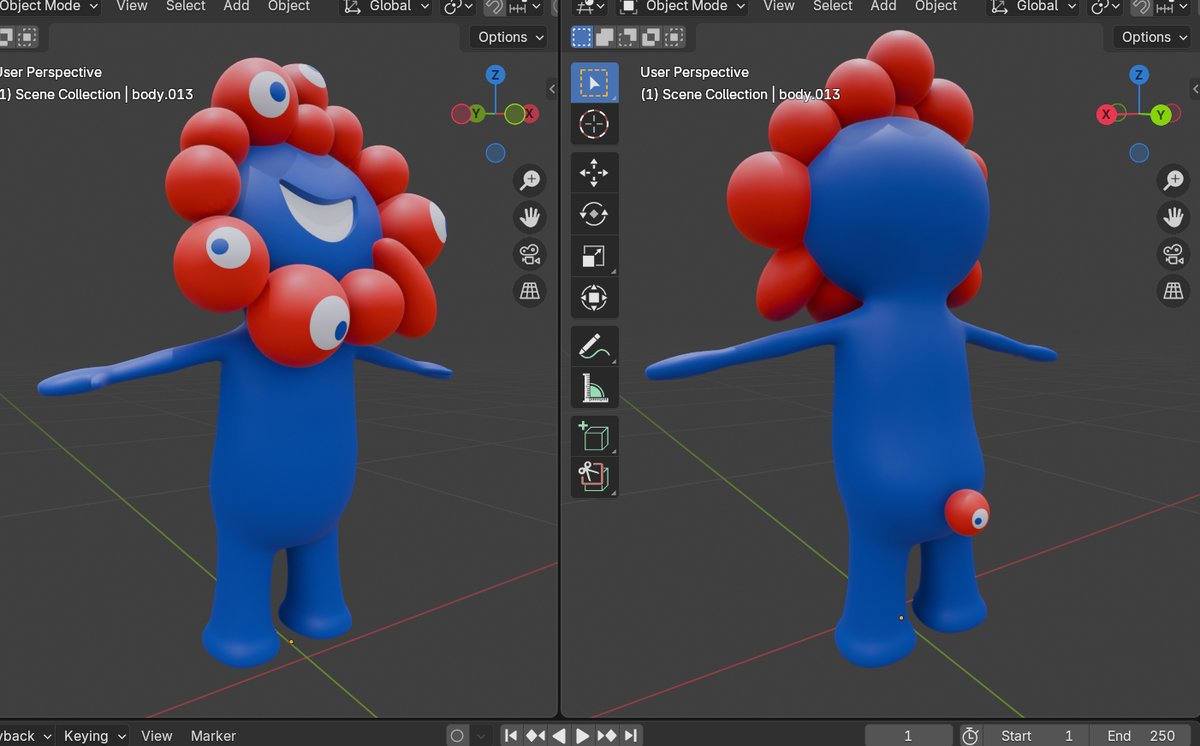Click zoom magnifier in right viewport
The height and width of the screenshot is (746, 1200).
point(1173,180)
